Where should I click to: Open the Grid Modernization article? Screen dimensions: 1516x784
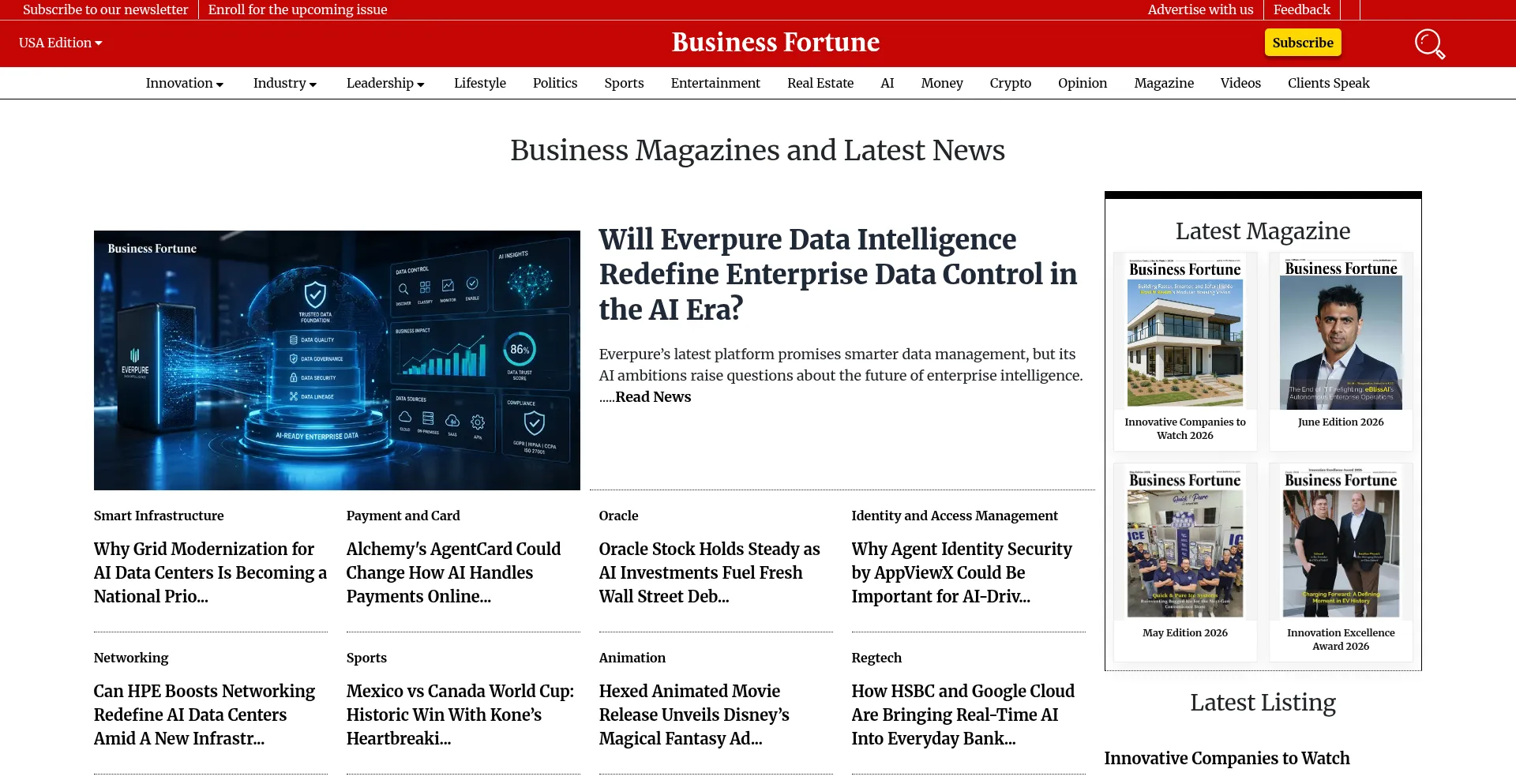pyautogui.click(x=210, y=572)
